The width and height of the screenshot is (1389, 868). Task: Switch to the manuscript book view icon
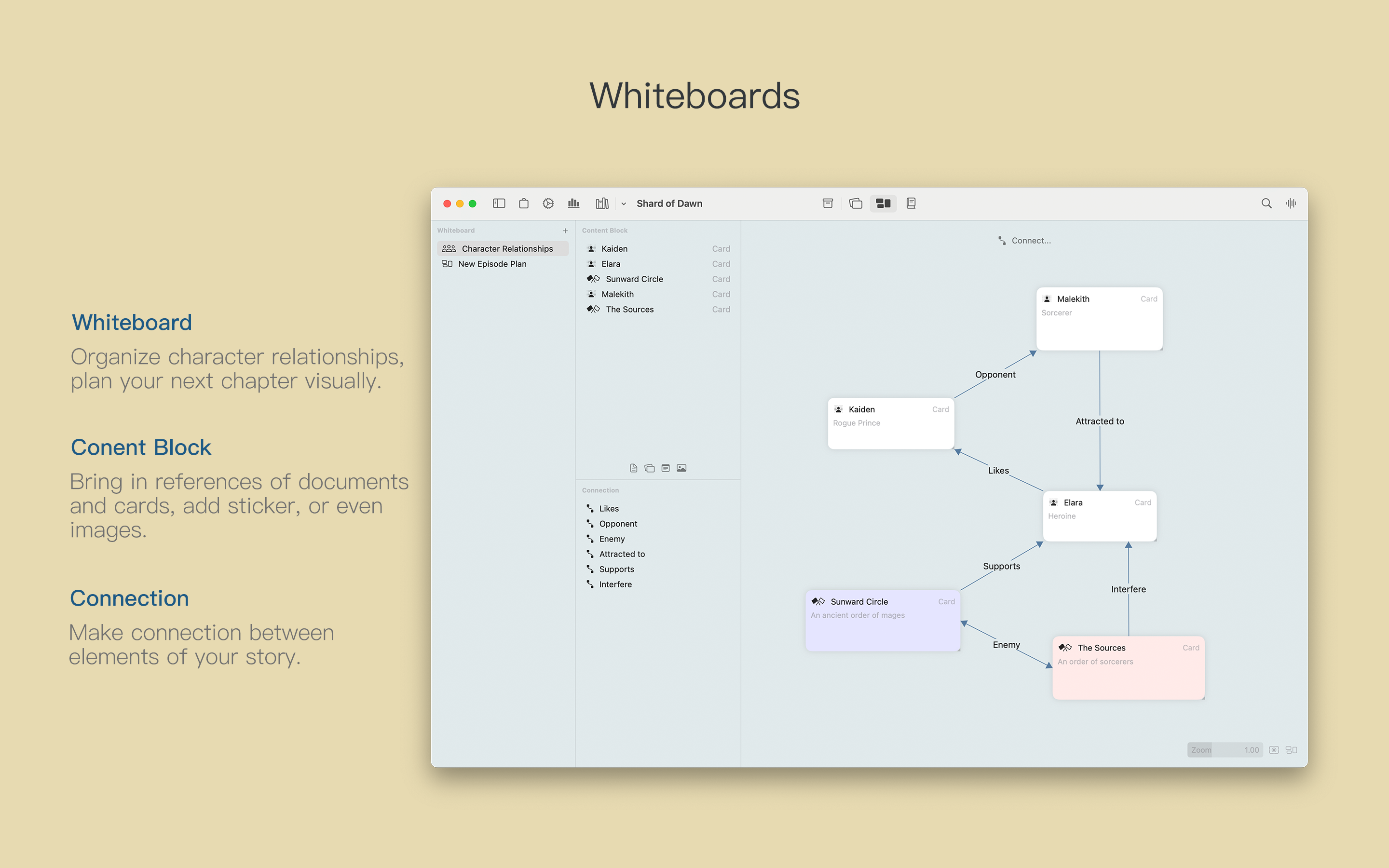pyautogui.click(x=911, y=203)
